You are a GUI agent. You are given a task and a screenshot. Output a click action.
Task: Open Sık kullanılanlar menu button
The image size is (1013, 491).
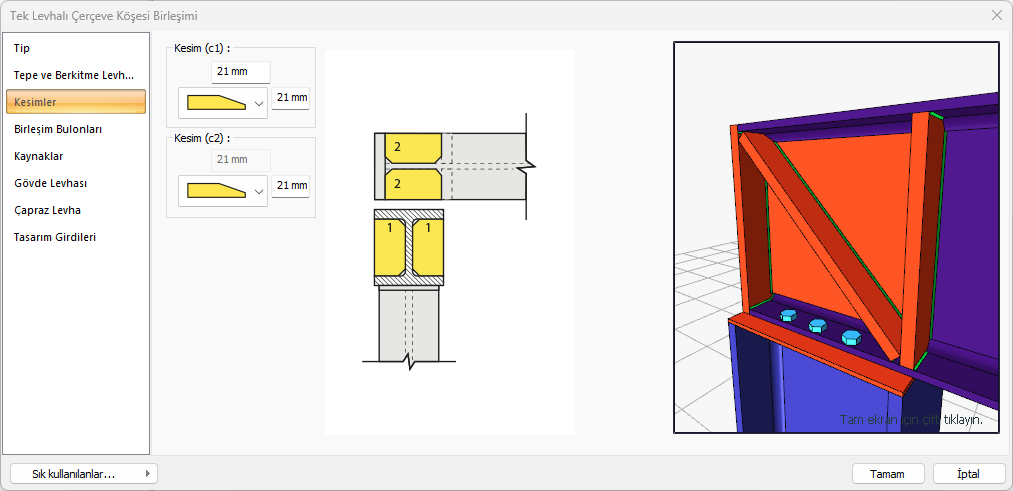(x=84, y=474)
